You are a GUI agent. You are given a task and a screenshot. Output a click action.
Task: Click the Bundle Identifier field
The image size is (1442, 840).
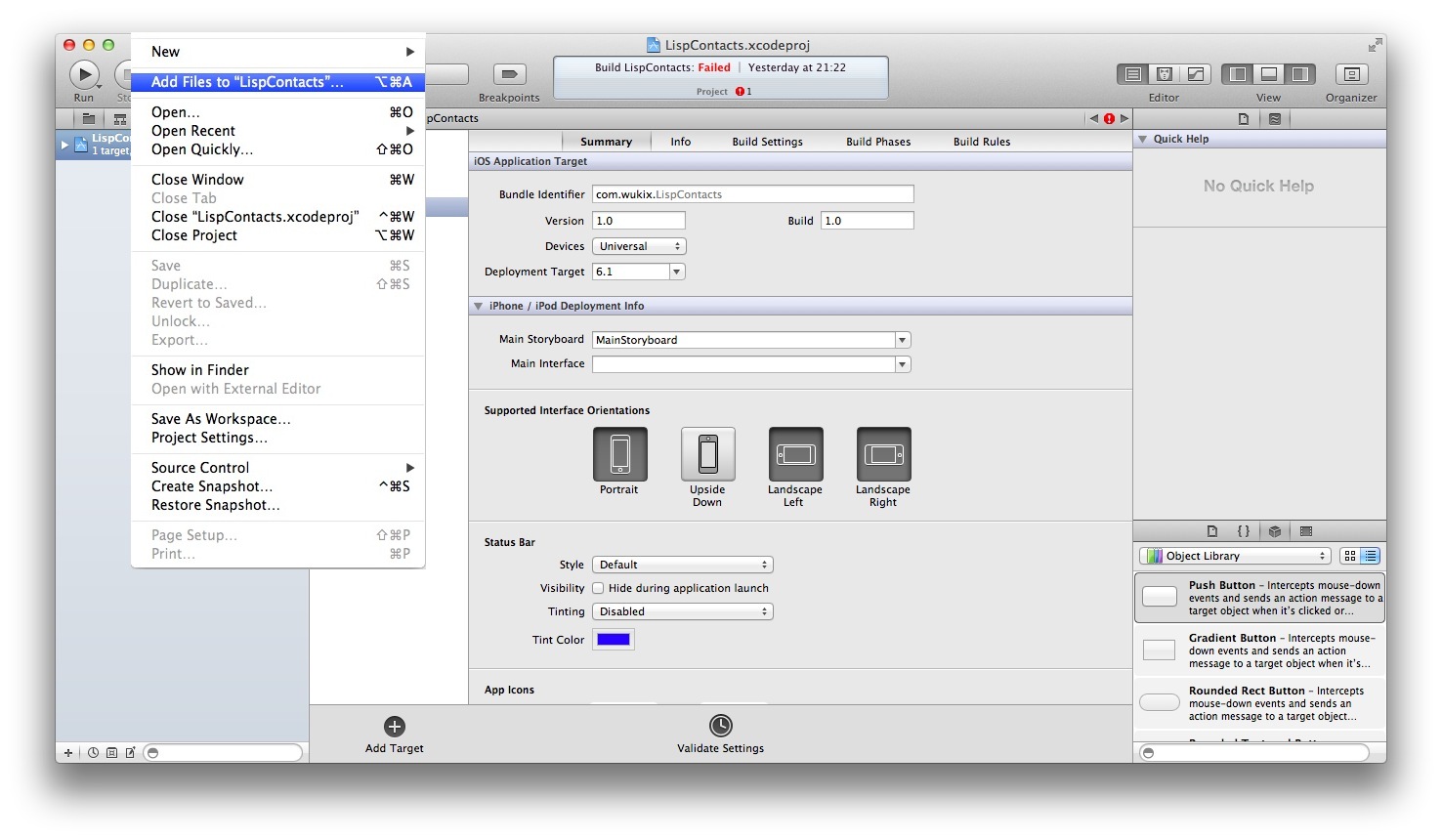(753, 194)
